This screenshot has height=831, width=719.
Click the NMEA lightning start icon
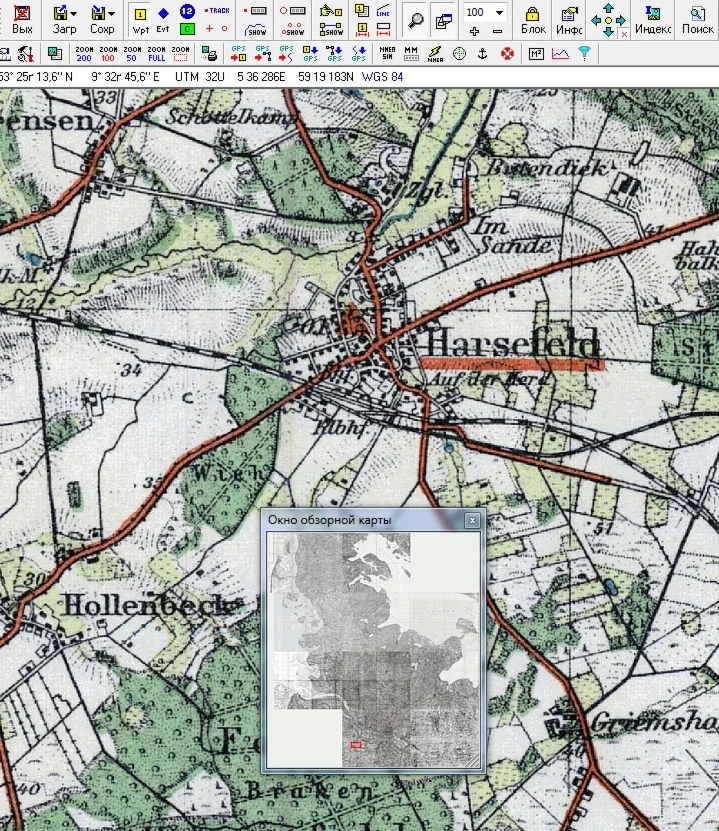tap(435, 54)
